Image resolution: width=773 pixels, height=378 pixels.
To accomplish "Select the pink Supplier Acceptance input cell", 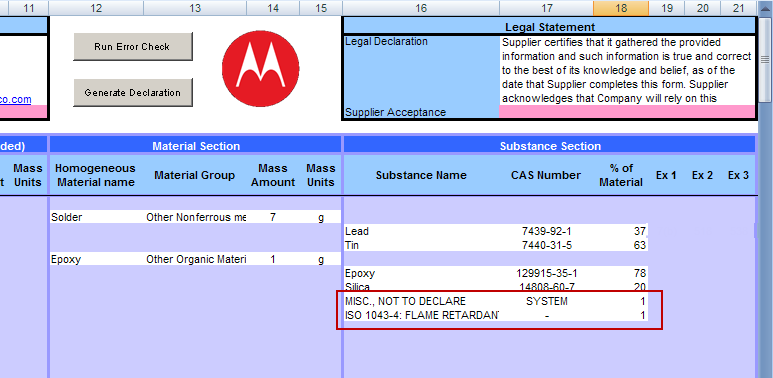I will 627,111.
